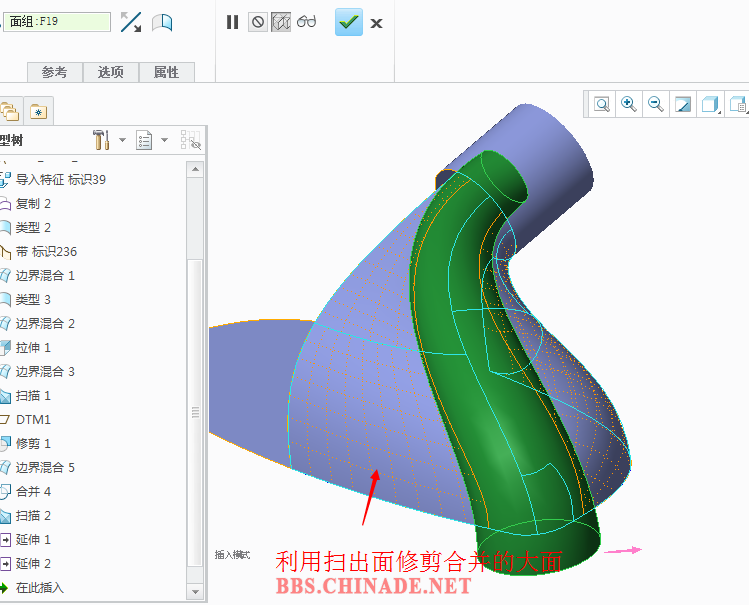
Task: Select 边界混合 5 in the model tree
Action: 45,467
